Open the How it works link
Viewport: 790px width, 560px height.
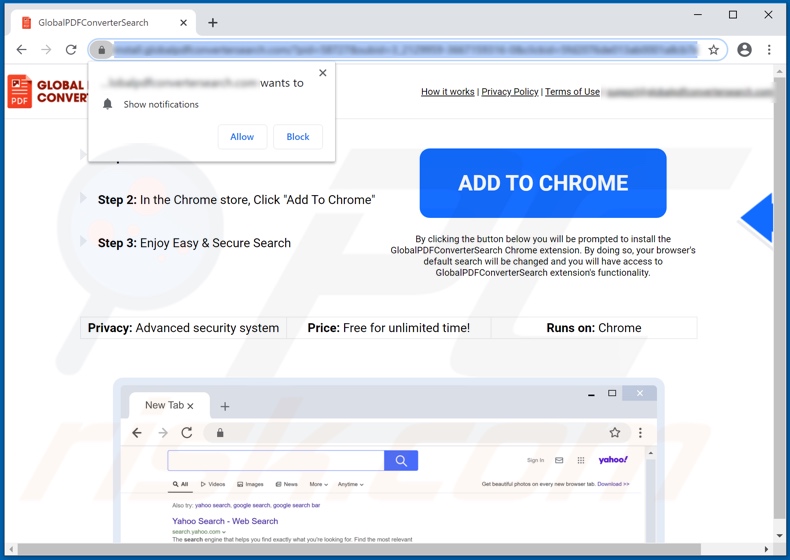pyautogui.click(x=448, y=92)
